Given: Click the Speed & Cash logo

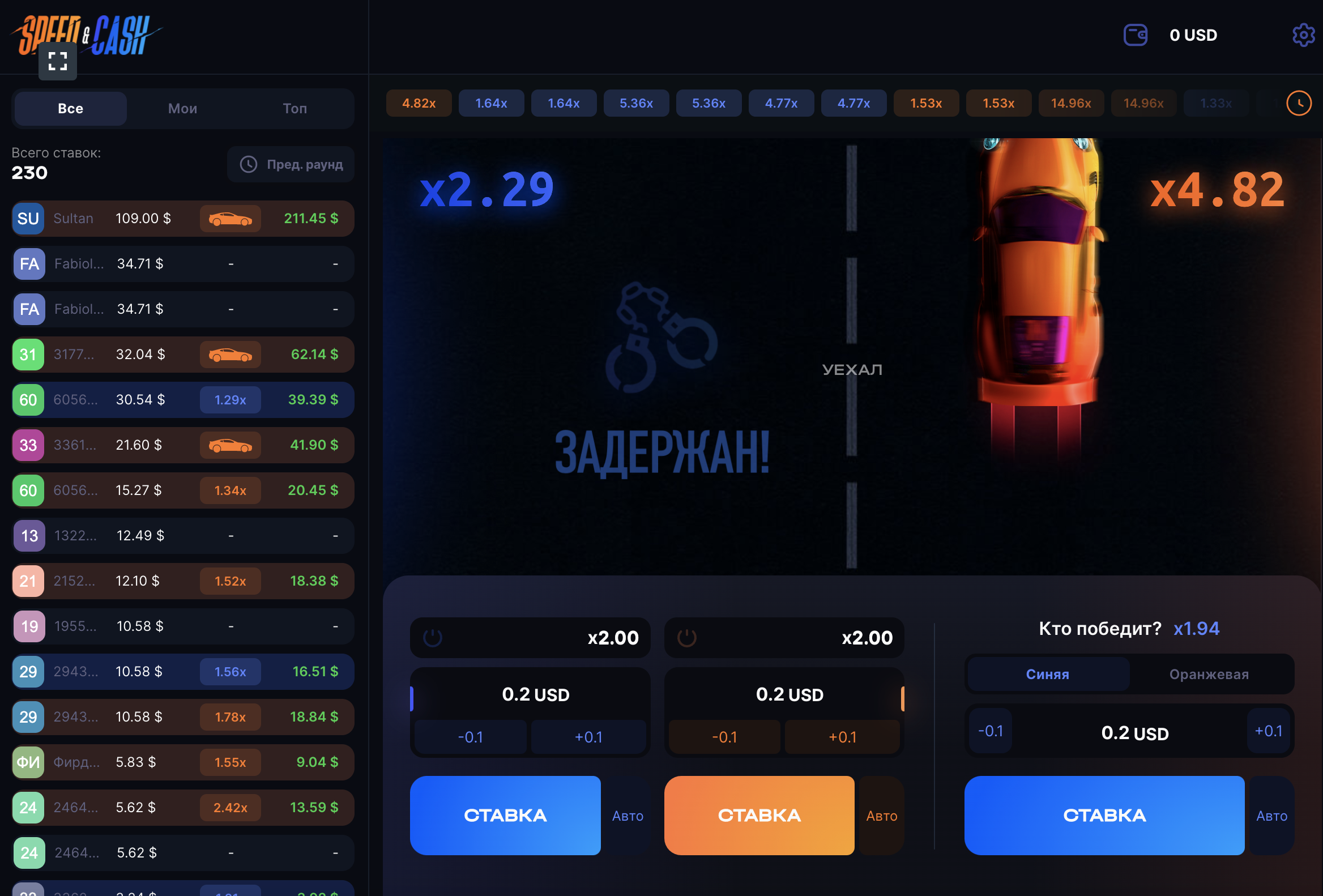Looking at the screenshot, I should pos(86,35).
